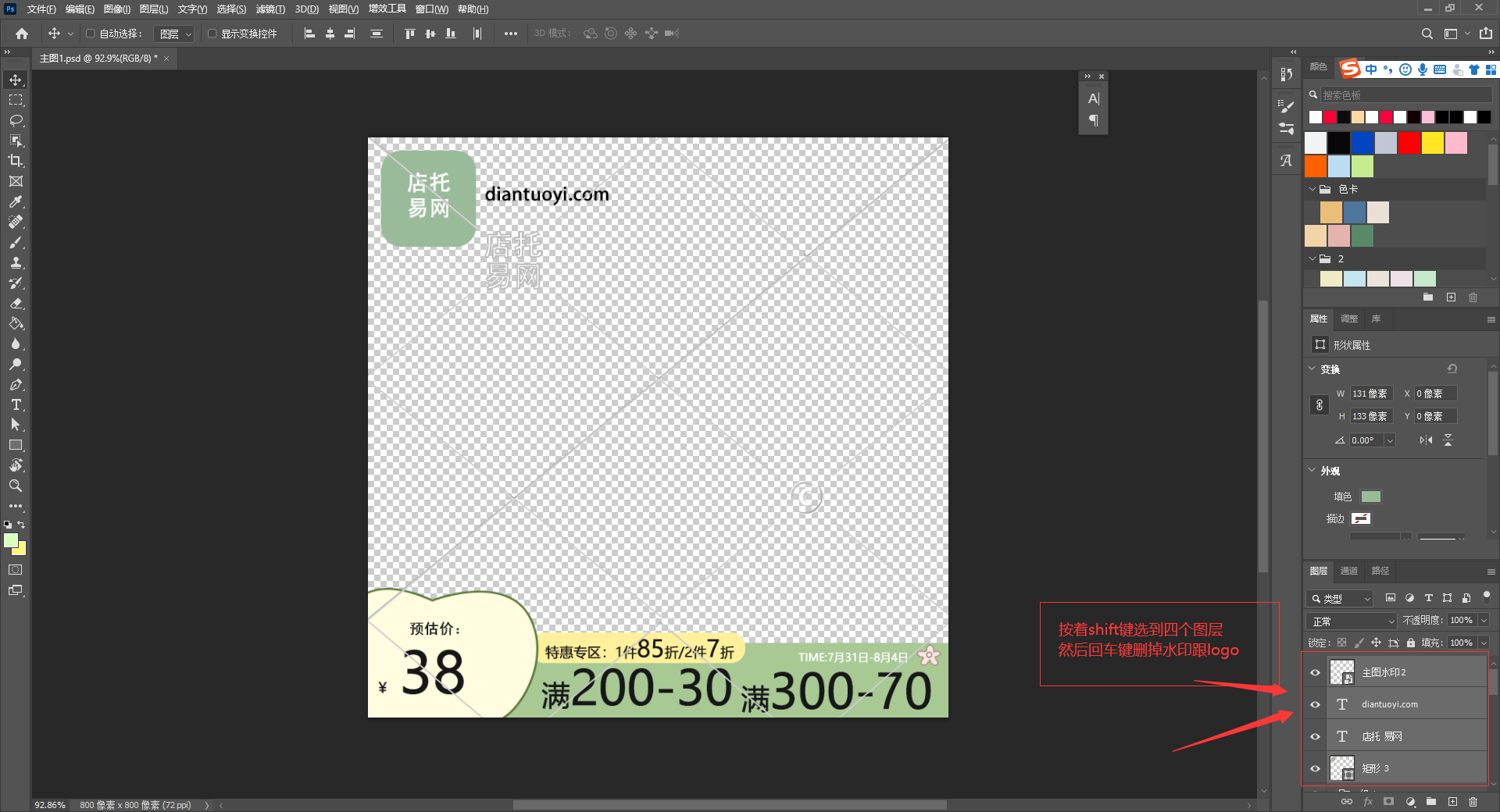Click the 搜索色板 search field
The image size is (1500, 812).
[x=1405, y=95]
